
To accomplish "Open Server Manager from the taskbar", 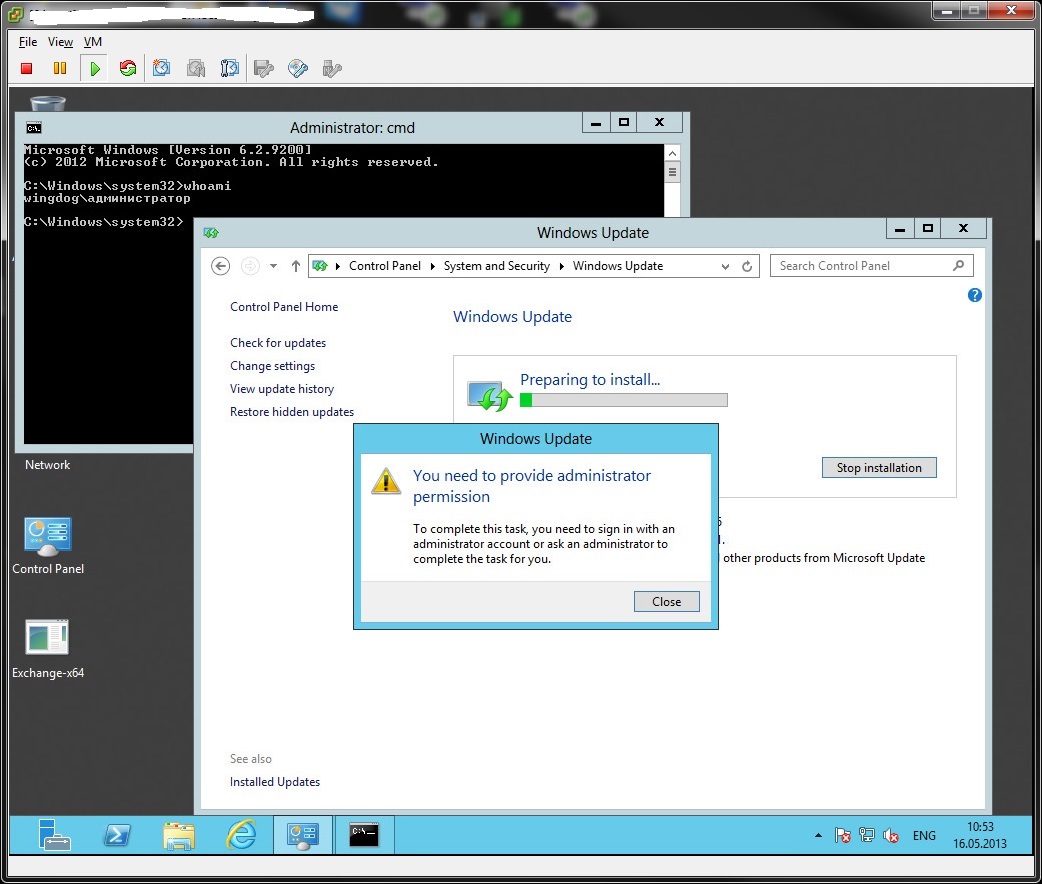I will pos(53,835).
